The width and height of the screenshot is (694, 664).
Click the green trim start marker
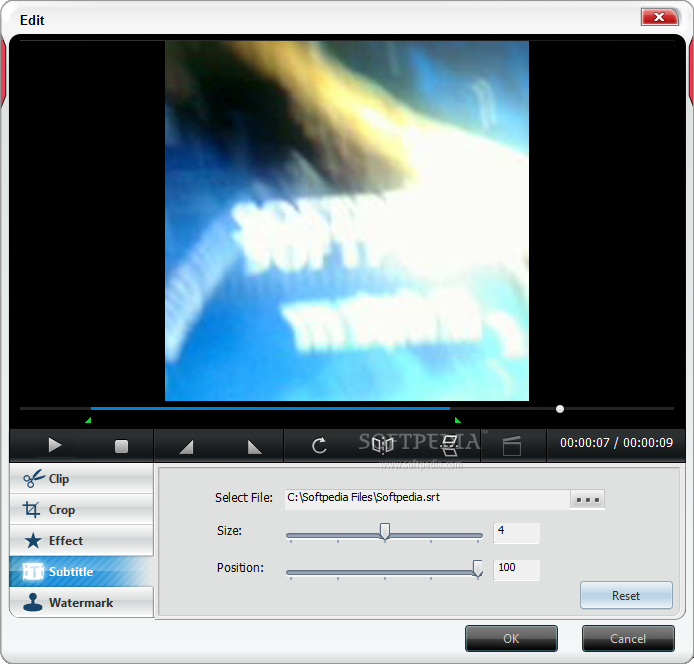[x=88, y=420]
